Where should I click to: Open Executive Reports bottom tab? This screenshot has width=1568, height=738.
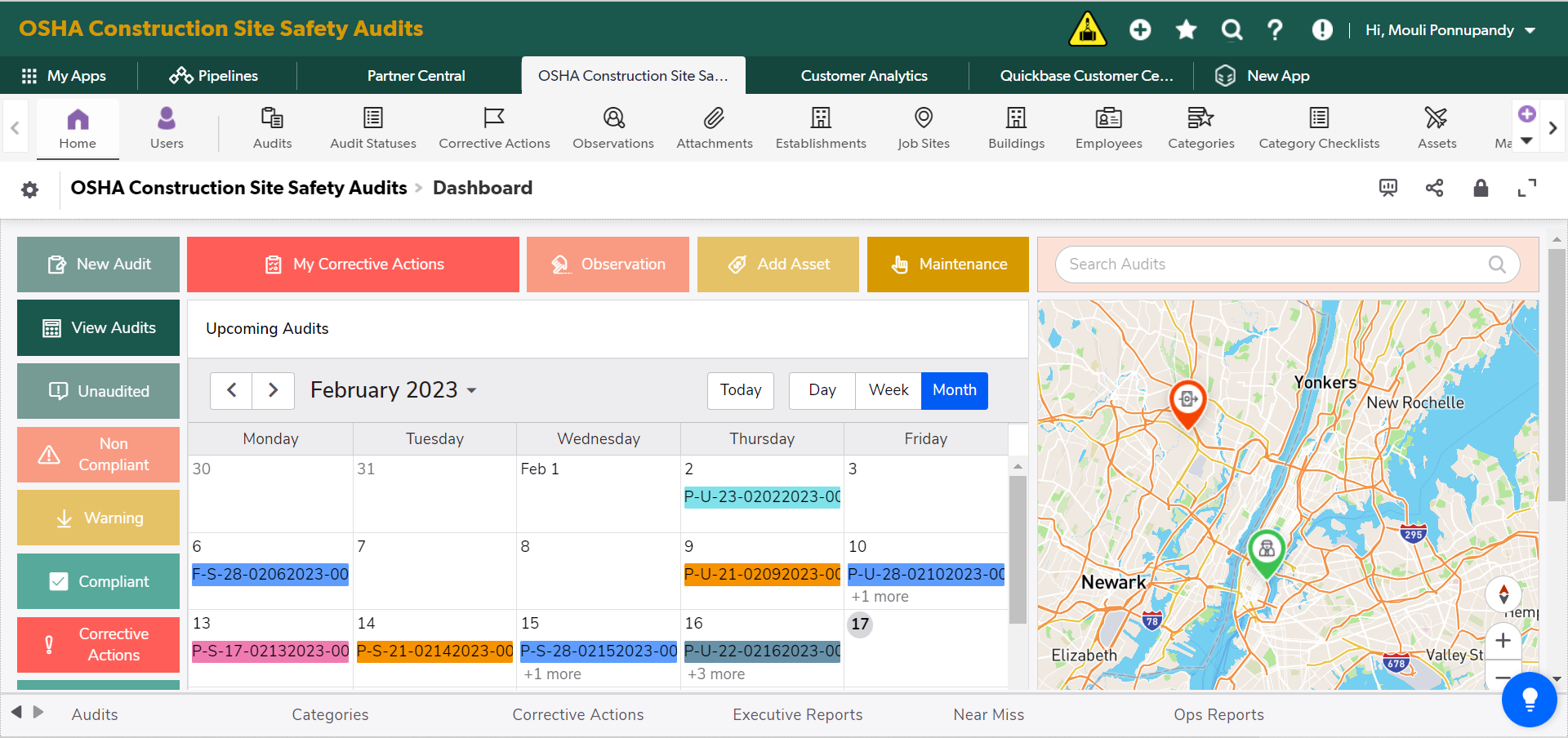[x=797, y=715]
